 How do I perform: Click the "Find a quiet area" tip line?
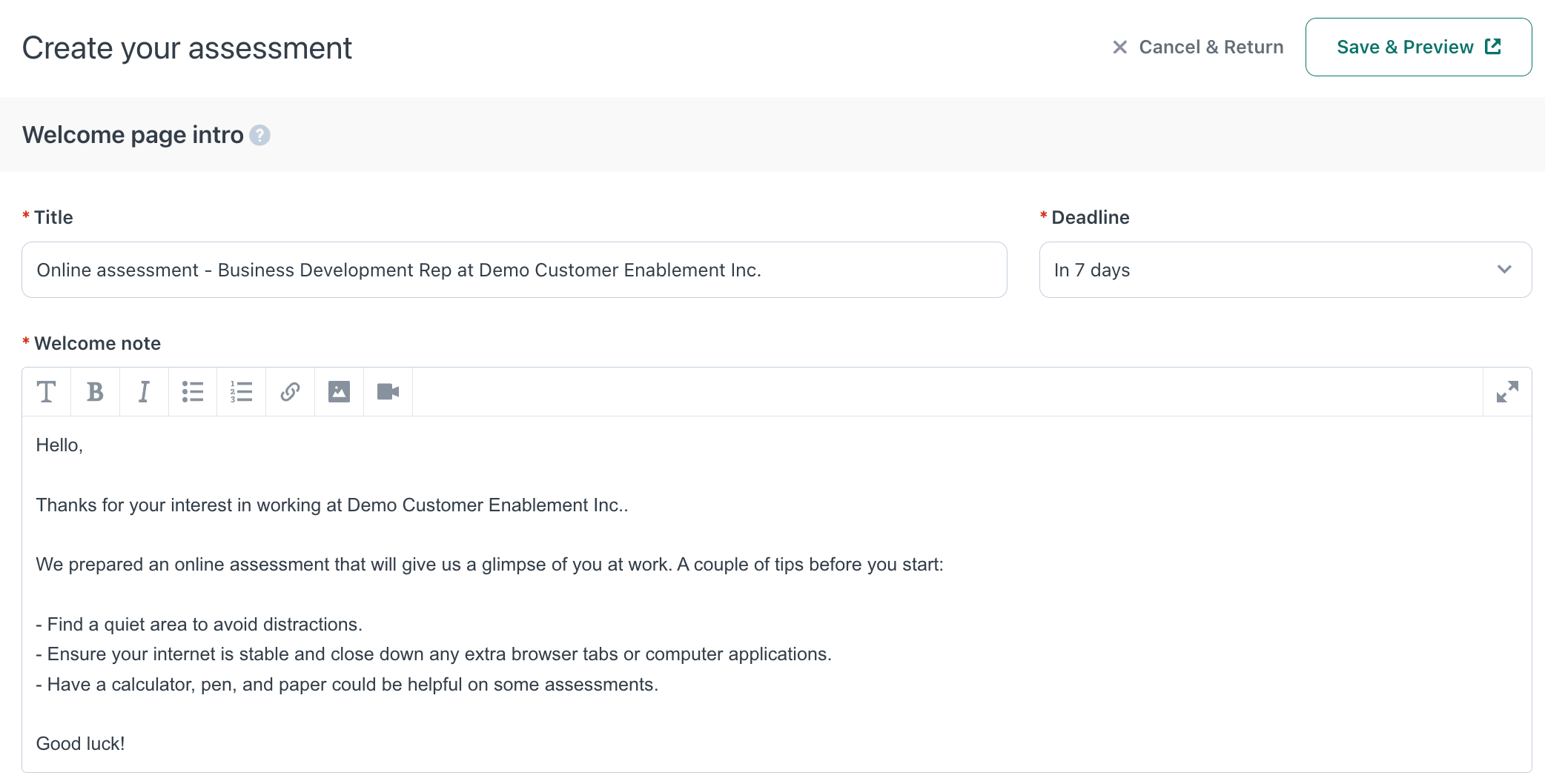tap(199, 625)
